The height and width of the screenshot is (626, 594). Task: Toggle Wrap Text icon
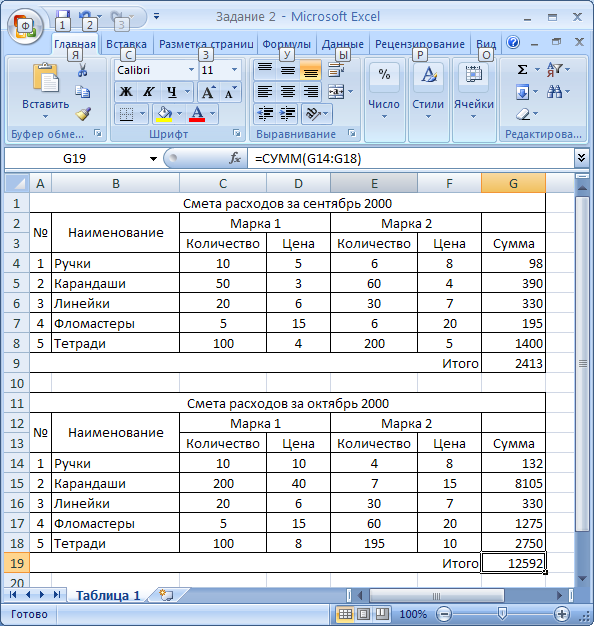(x=337, y=69)
